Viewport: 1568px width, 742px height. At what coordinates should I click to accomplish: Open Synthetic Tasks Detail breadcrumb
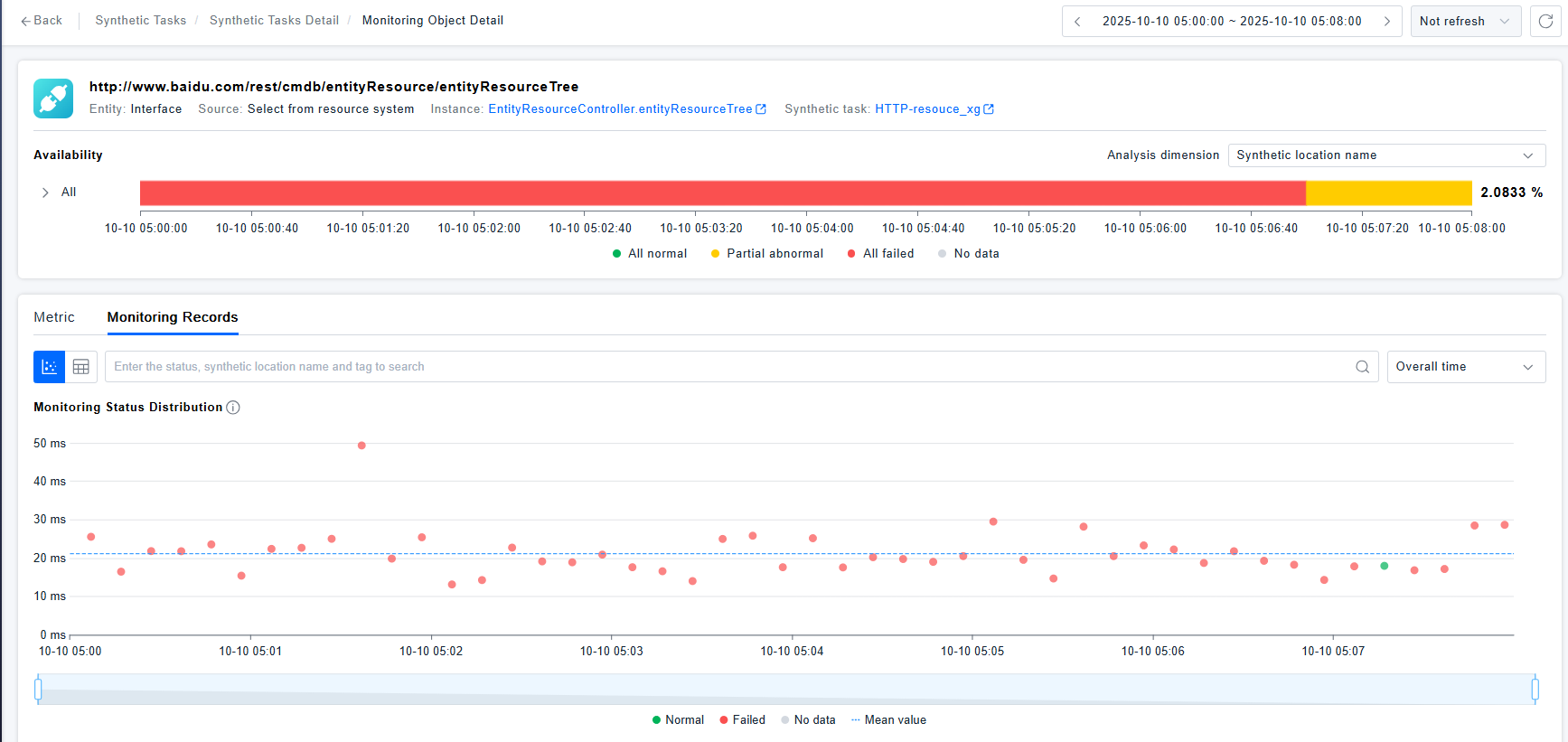coord(274,21)
